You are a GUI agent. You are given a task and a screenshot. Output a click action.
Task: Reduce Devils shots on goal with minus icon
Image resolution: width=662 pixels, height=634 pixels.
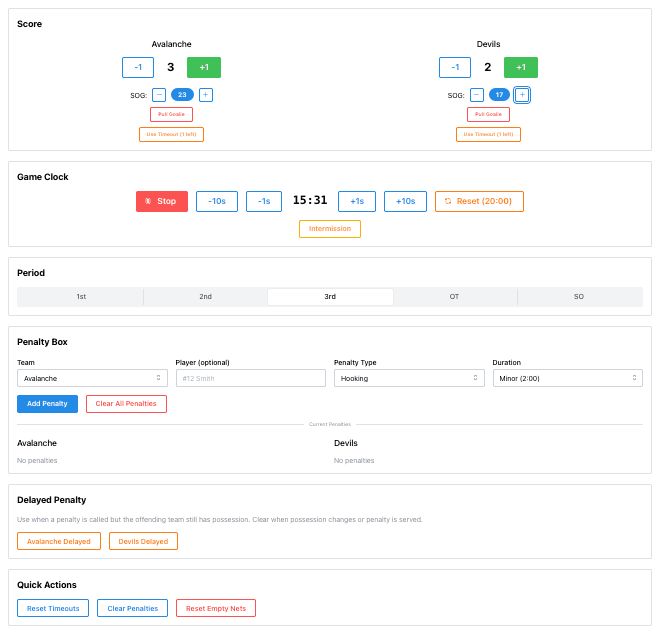(x=477, y=95)
